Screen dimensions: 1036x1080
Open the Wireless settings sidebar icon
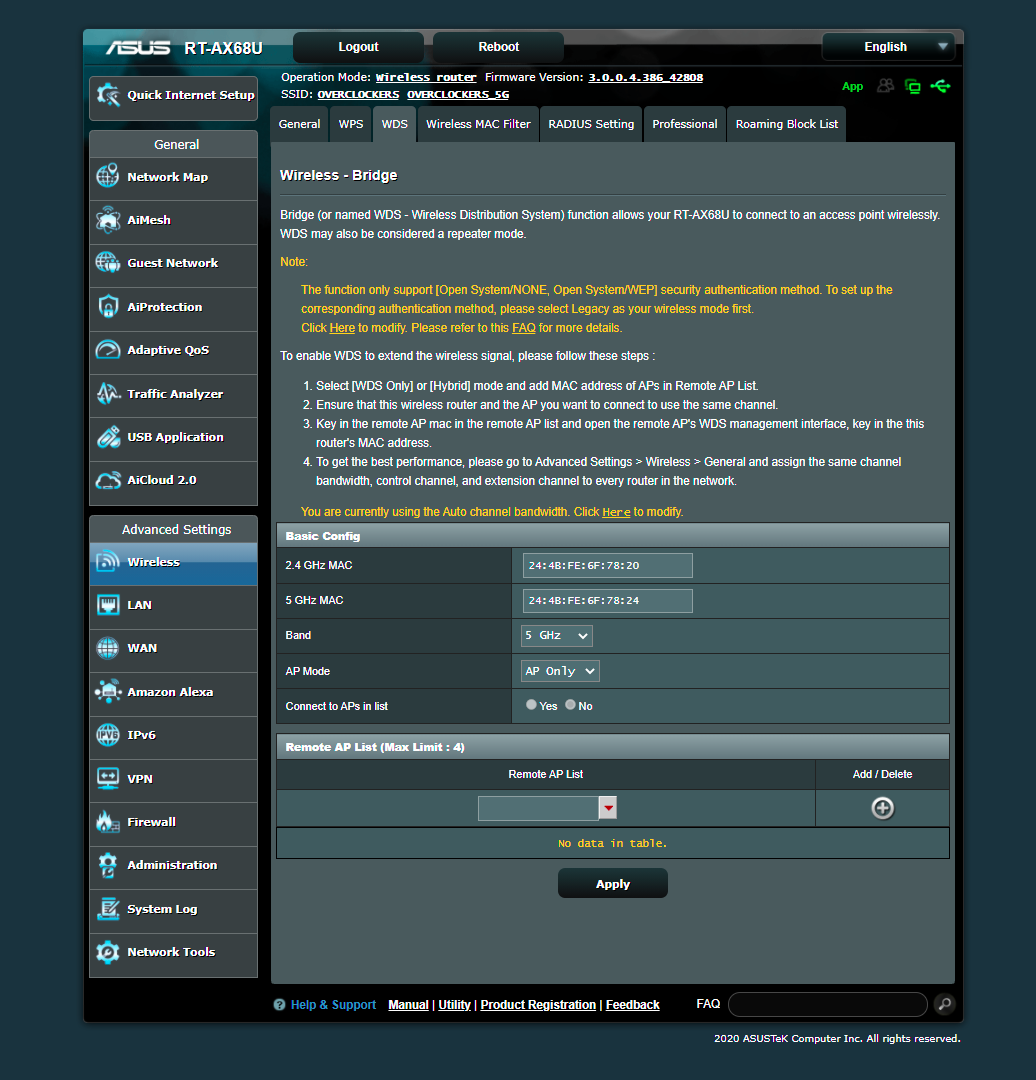108,561
